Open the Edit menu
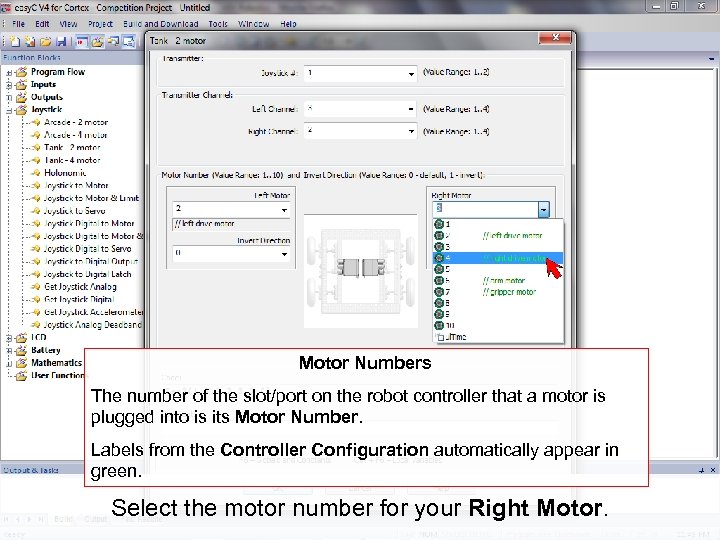Screen dimensions: 720x540 coord(42,24)
